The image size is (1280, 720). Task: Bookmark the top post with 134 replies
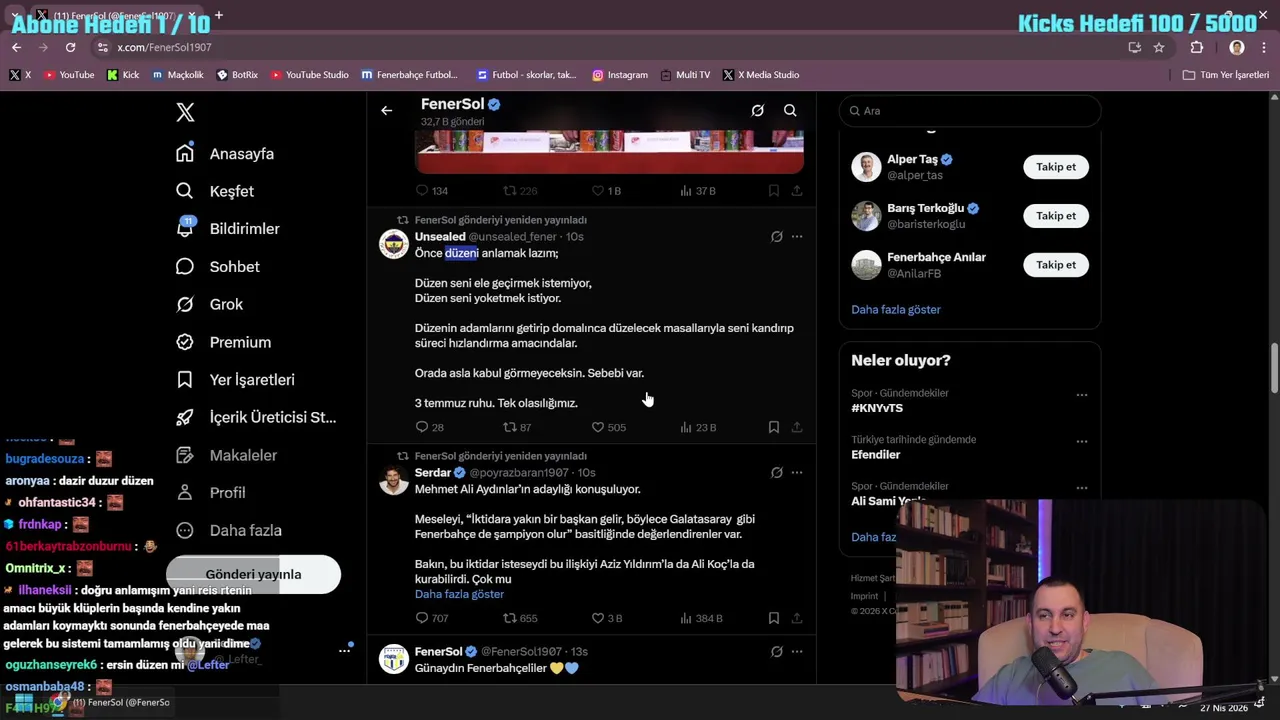774,191
